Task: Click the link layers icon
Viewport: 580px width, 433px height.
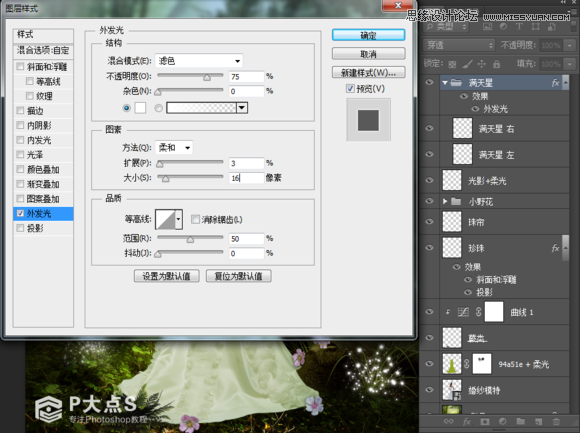Action: (448, 422)
